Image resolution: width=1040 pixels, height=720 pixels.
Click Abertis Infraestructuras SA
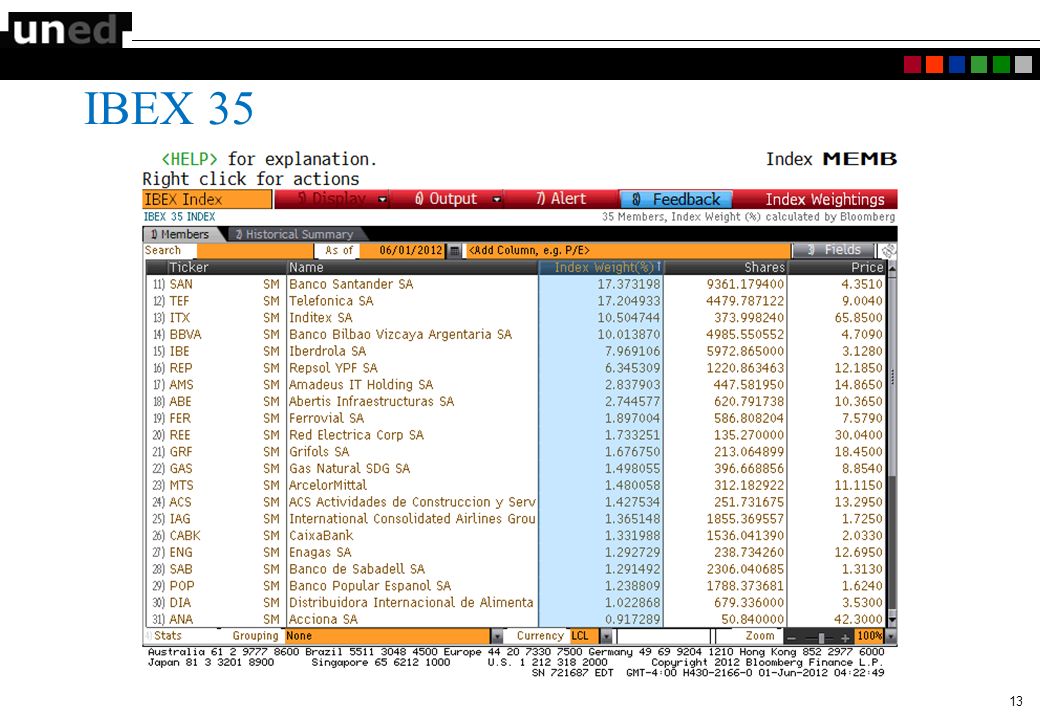(371, 402)
